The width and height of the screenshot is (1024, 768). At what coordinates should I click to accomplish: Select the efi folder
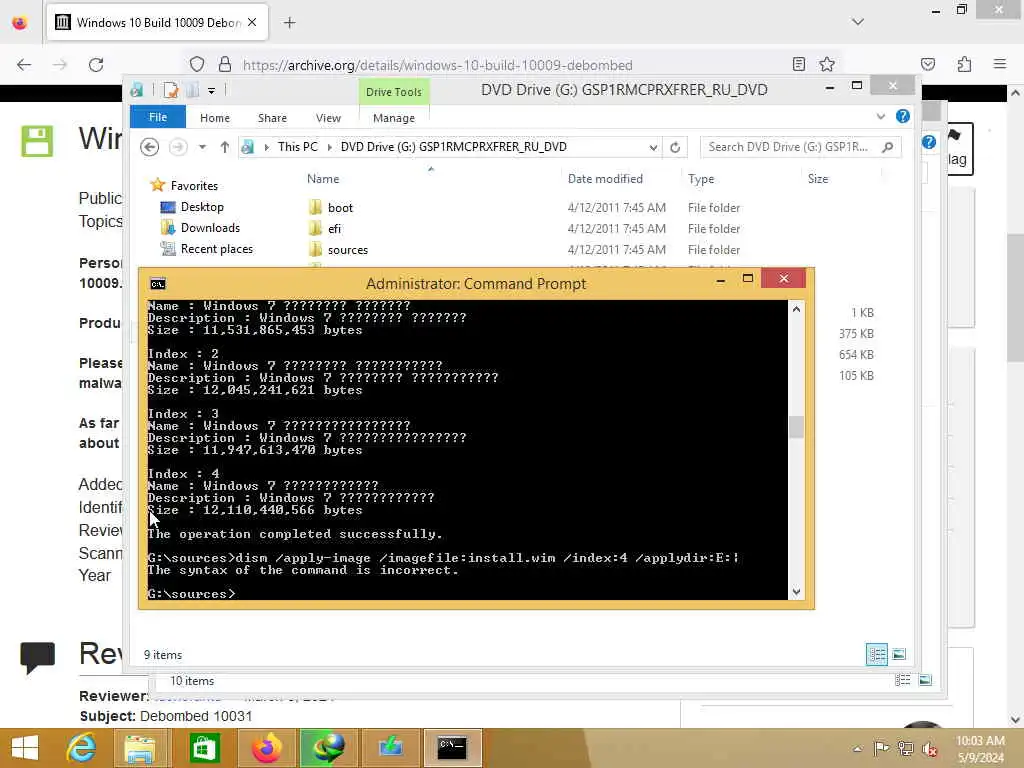pos(334,229)
